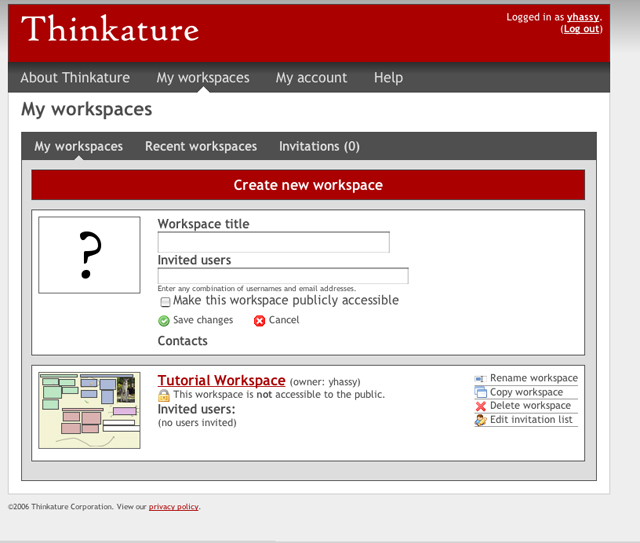Screen dimensions: 640x543
Task: Focus the Invited users input field
Action: pyautogui.click(x=283, y=276)
